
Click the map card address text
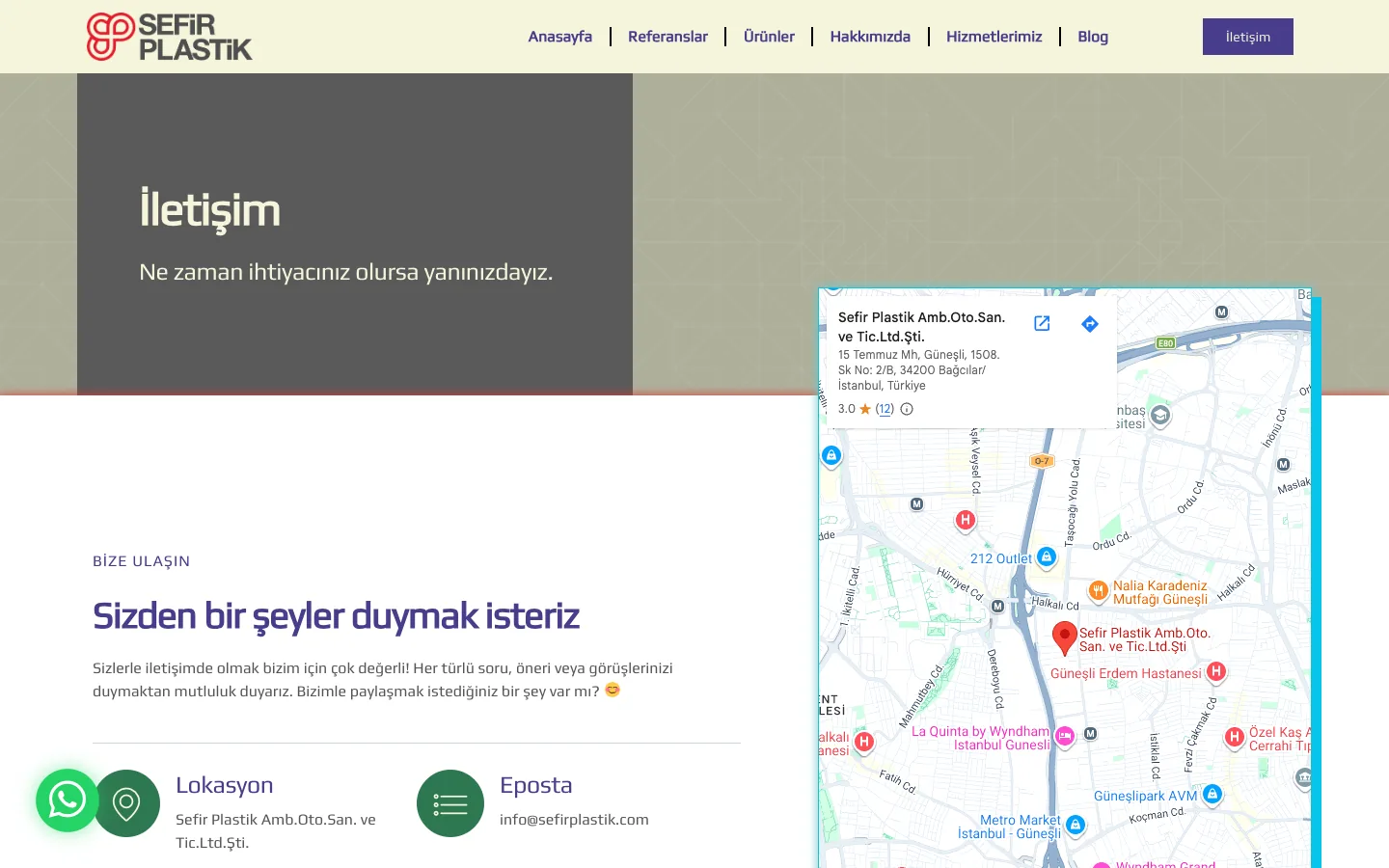click(919, 370)
